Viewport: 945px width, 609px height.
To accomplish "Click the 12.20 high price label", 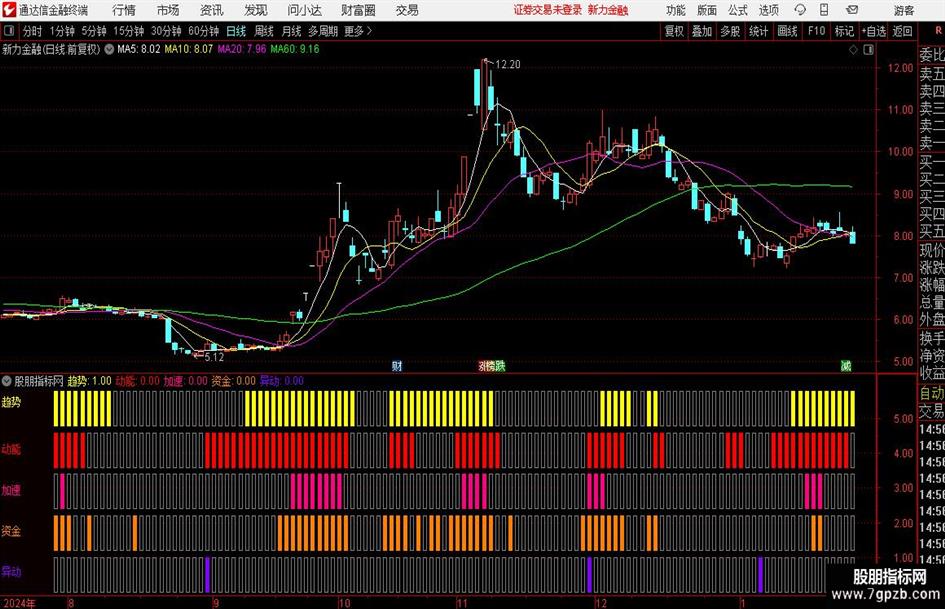I will [507, 65].
